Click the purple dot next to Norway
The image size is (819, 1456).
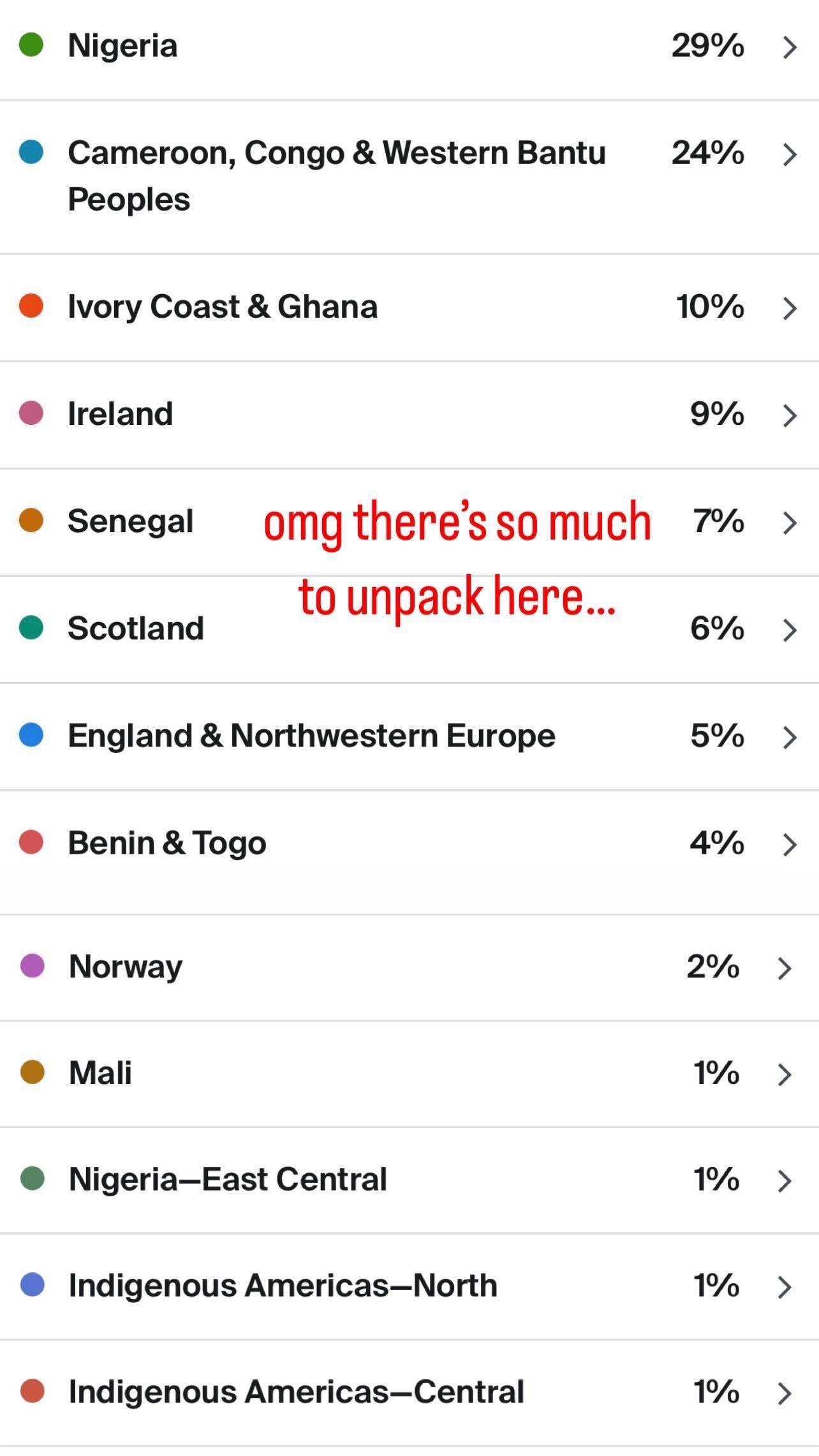(x=33, y=965)
